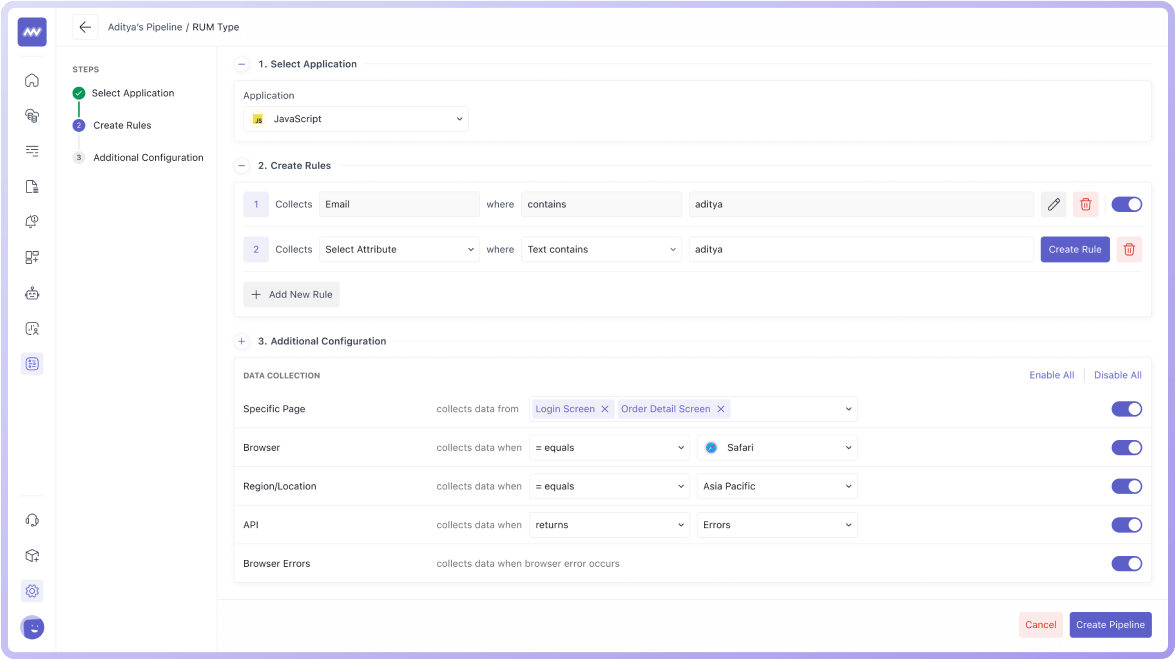Toggle the Browser data collection switch
Viewport: 1175px width, 659px height.
pos(1126,448)
